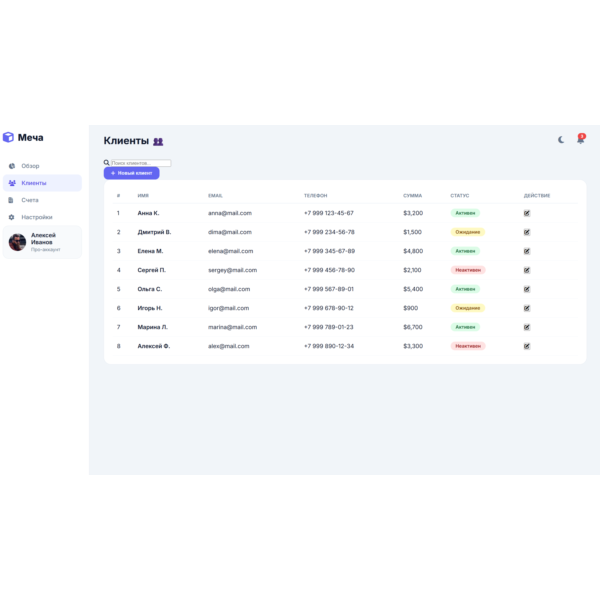Click the СТАТУС column header
This screenshot has height=600, width=600.
point(460,196)
